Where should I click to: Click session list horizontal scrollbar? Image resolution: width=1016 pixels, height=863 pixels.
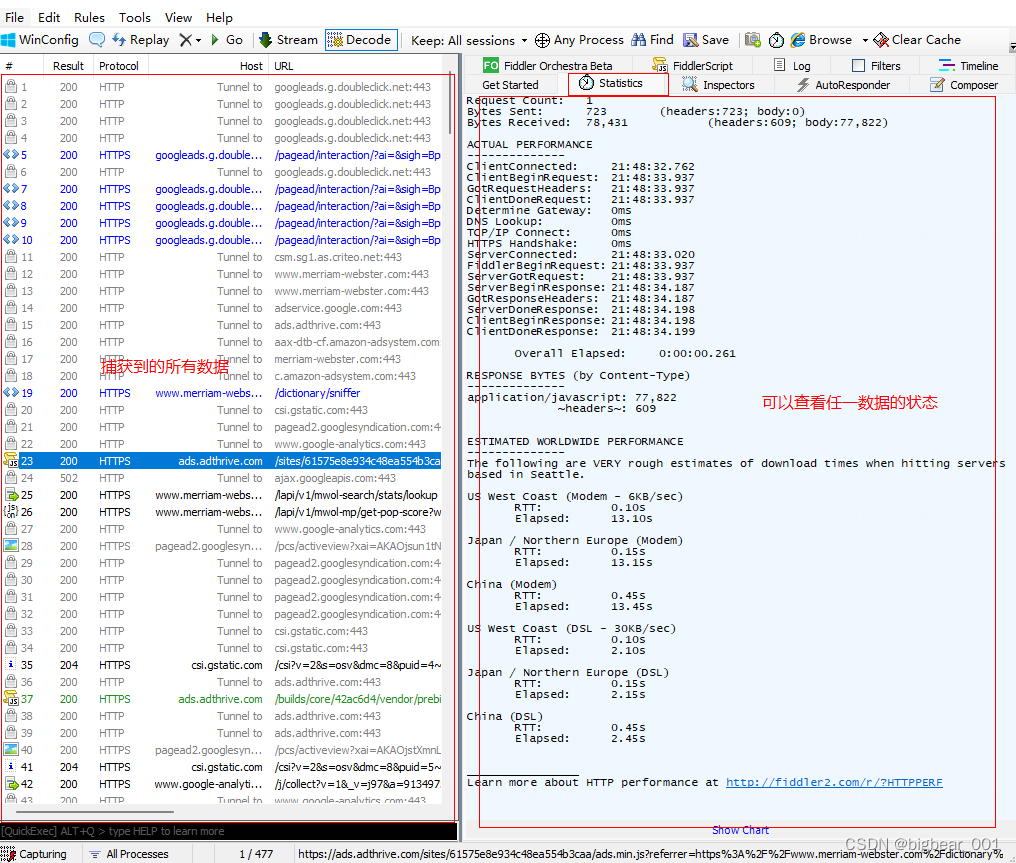click(x=95, y=811)
